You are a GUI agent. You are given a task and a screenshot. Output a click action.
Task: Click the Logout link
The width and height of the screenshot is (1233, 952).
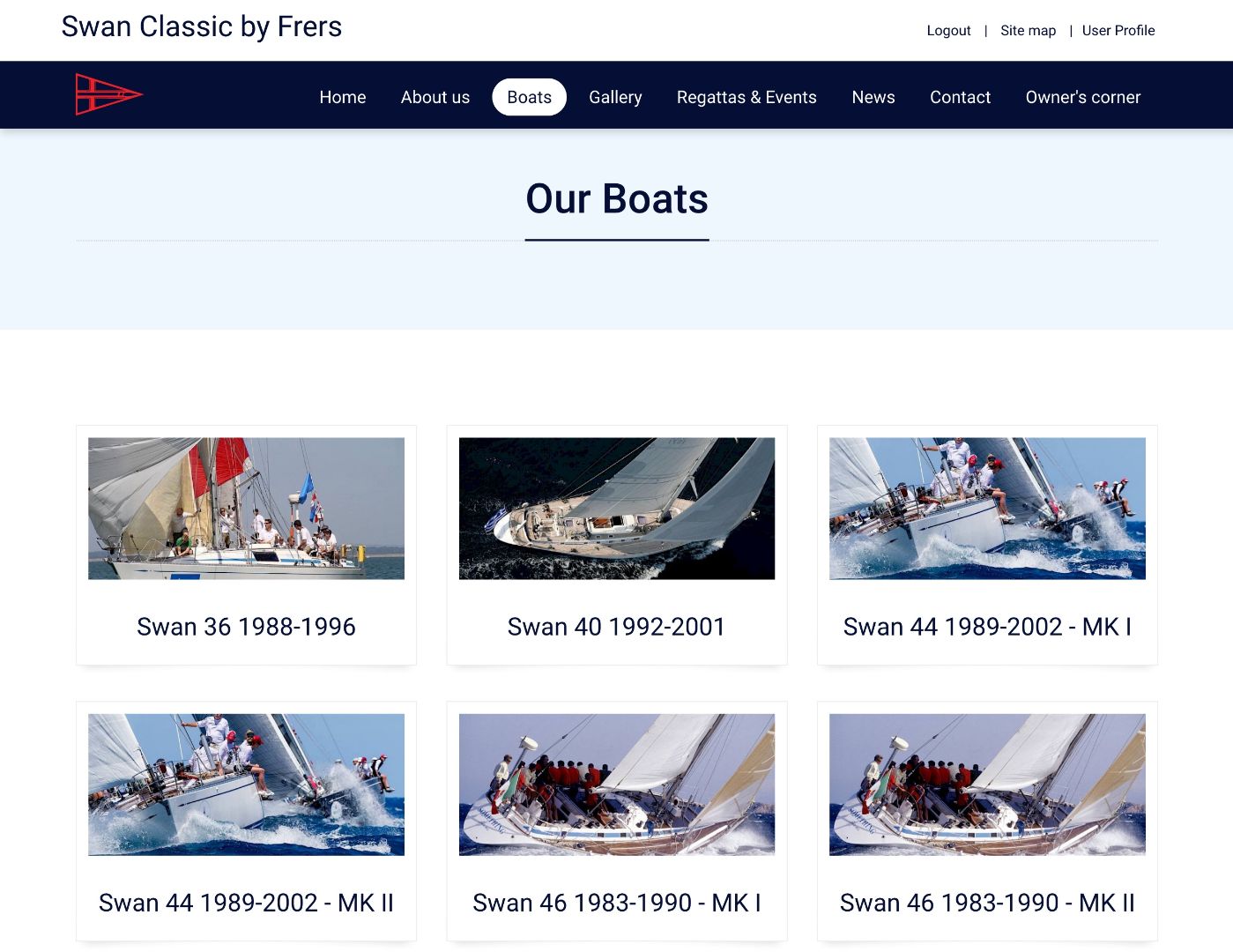(948, 30)
